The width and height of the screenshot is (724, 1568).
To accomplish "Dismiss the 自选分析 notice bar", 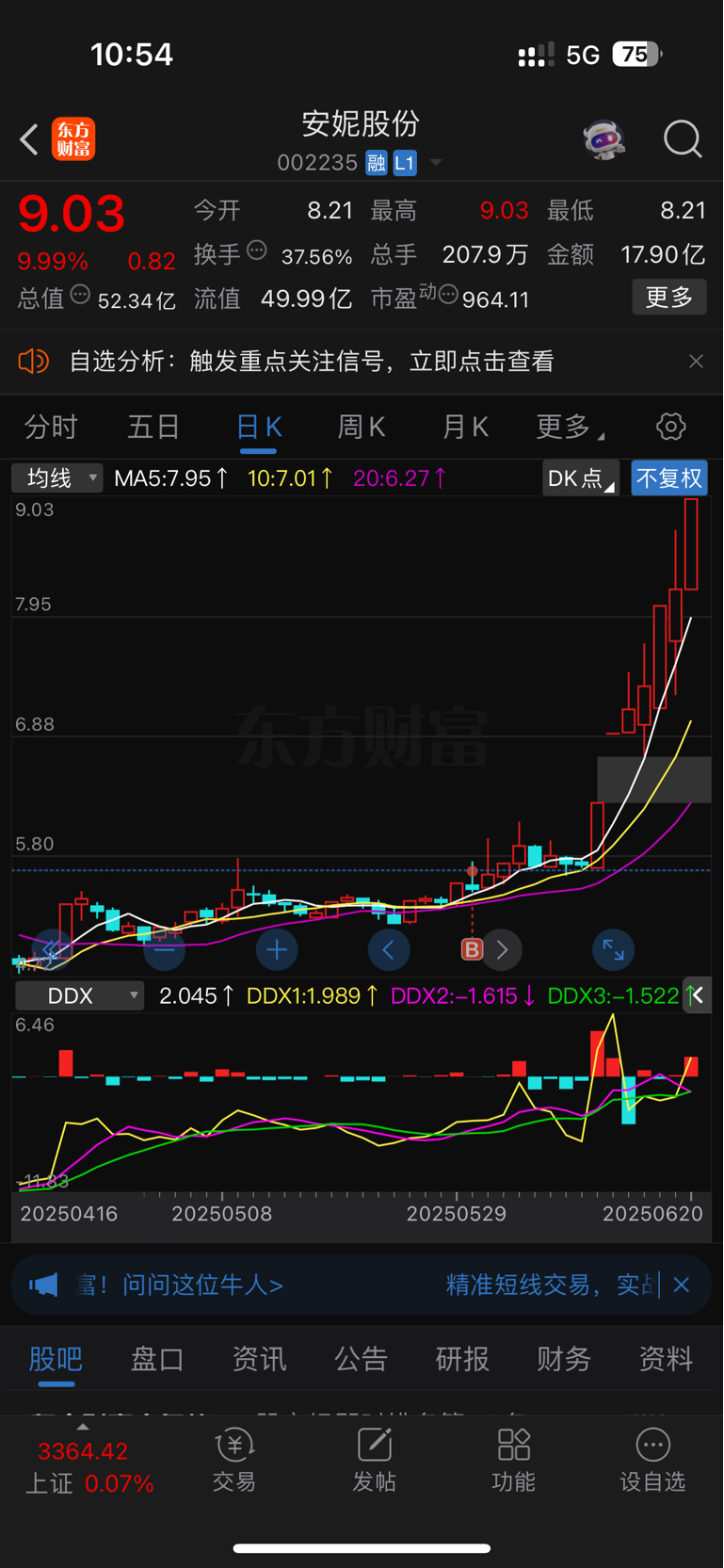I will point(696,361).
